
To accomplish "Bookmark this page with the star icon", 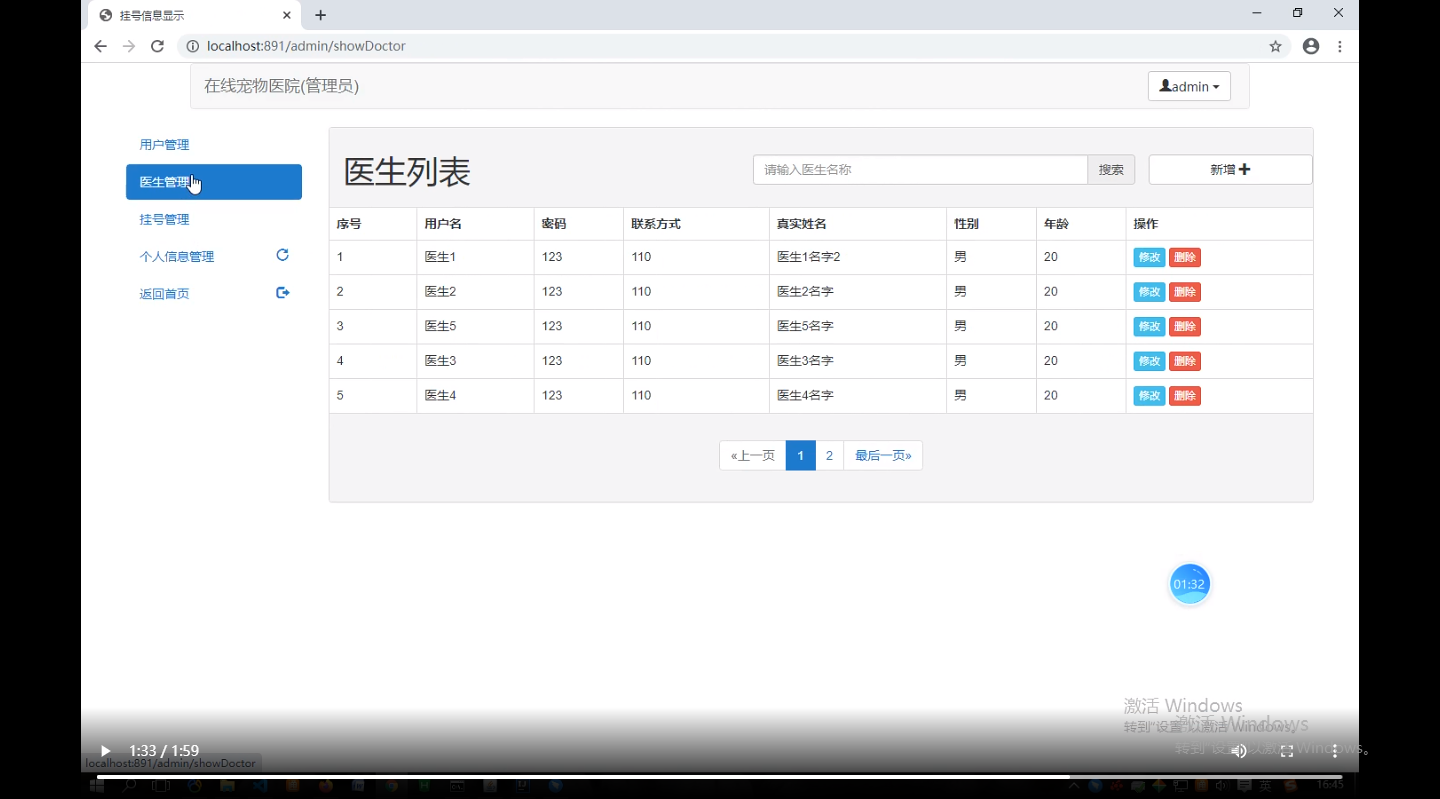I will 1275,46.
